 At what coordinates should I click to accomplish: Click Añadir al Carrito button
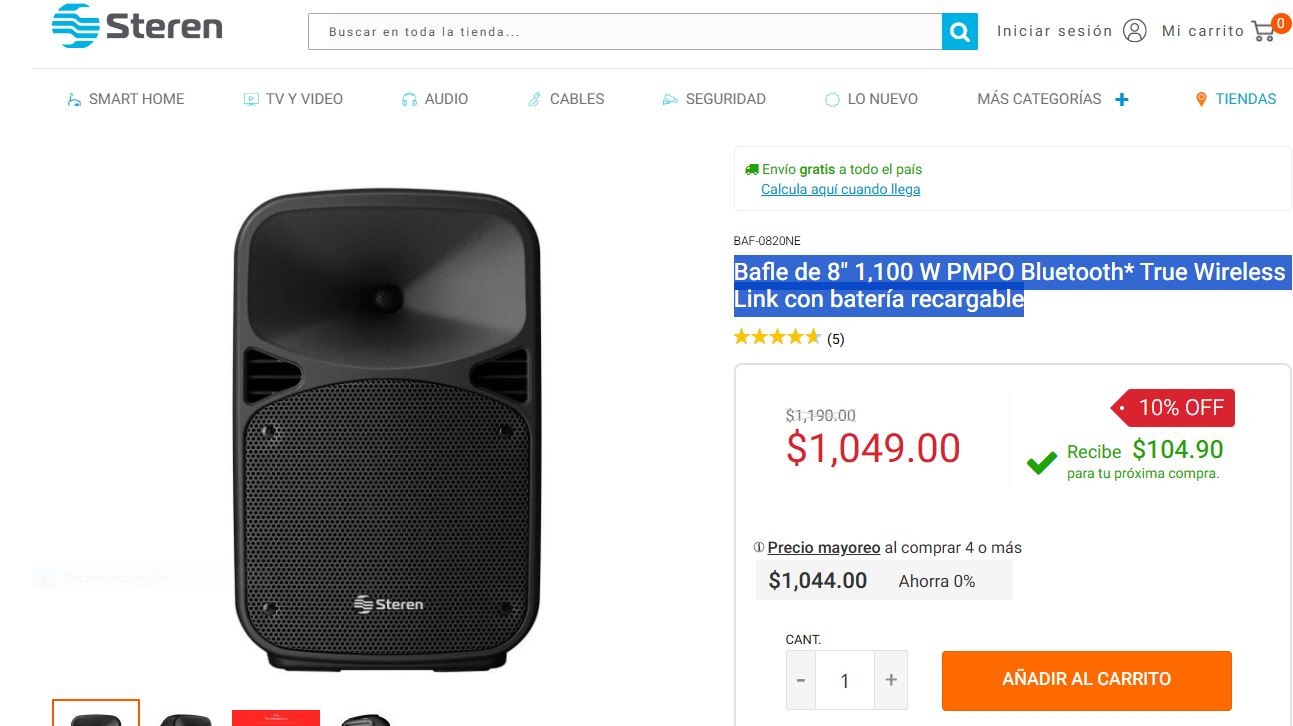coord(1086,679)
